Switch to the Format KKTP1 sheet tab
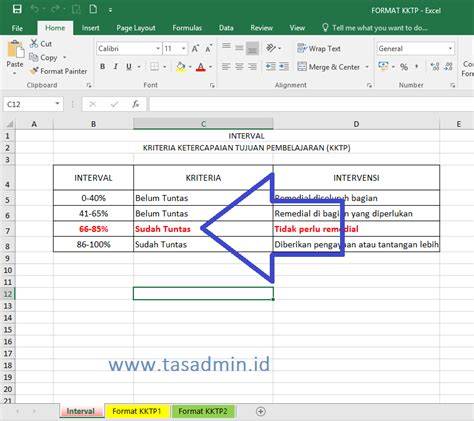This screenshot has height=421, width=474. tap(137, 411)
